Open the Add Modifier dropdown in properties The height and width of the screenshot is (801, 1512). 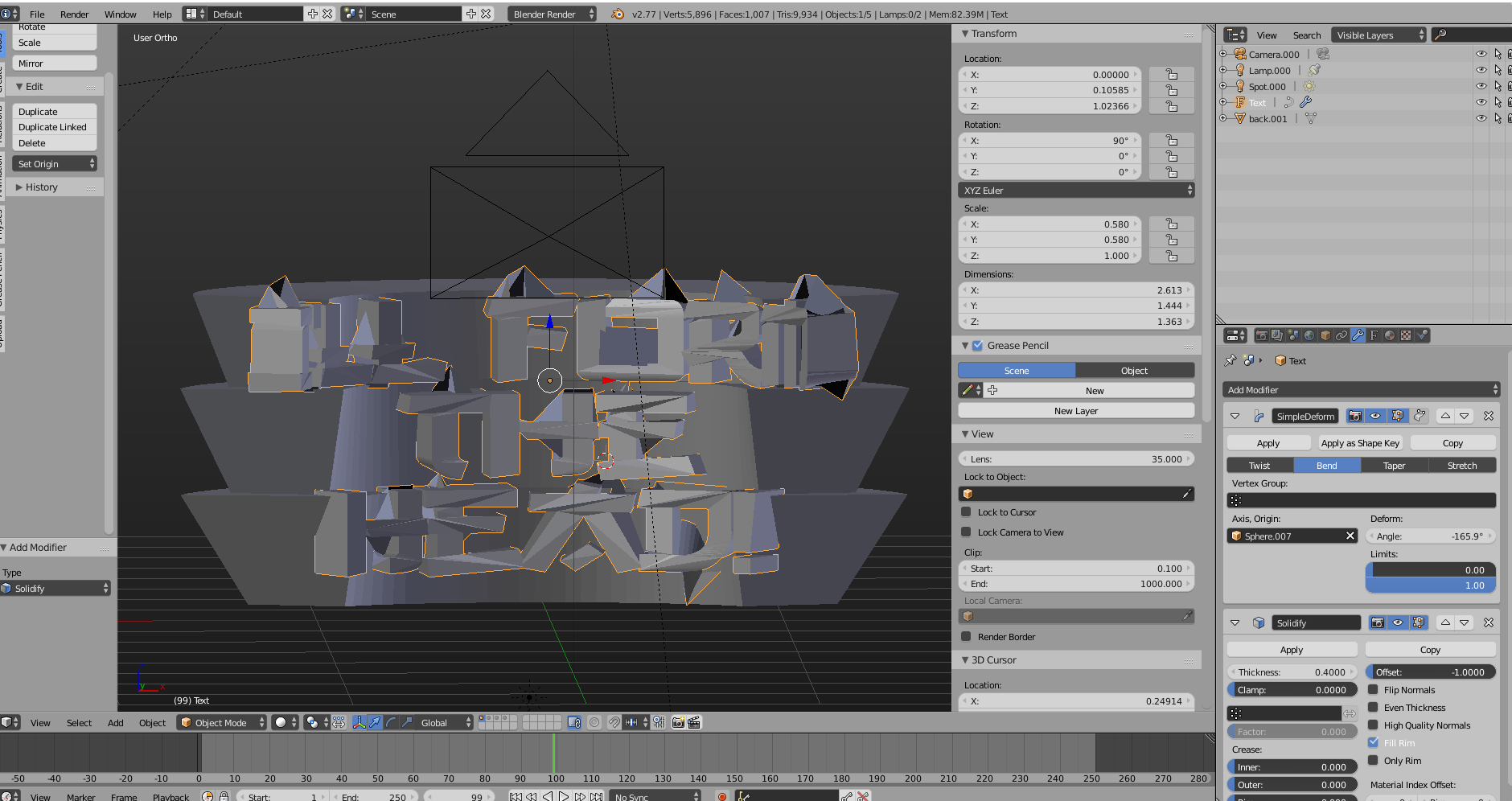pyautogui.click(x=1362, y=389)
